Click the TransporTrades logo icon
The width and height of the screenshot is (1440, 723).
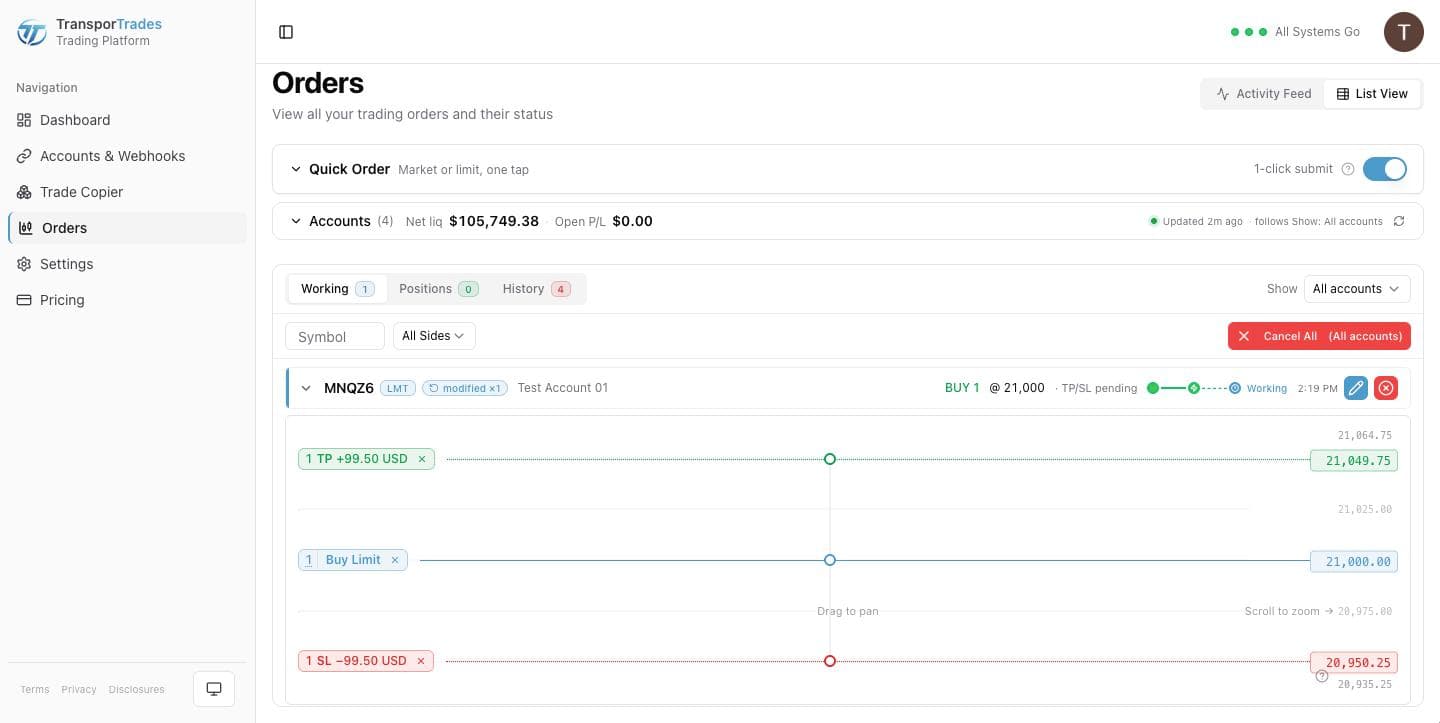(32, 32)
